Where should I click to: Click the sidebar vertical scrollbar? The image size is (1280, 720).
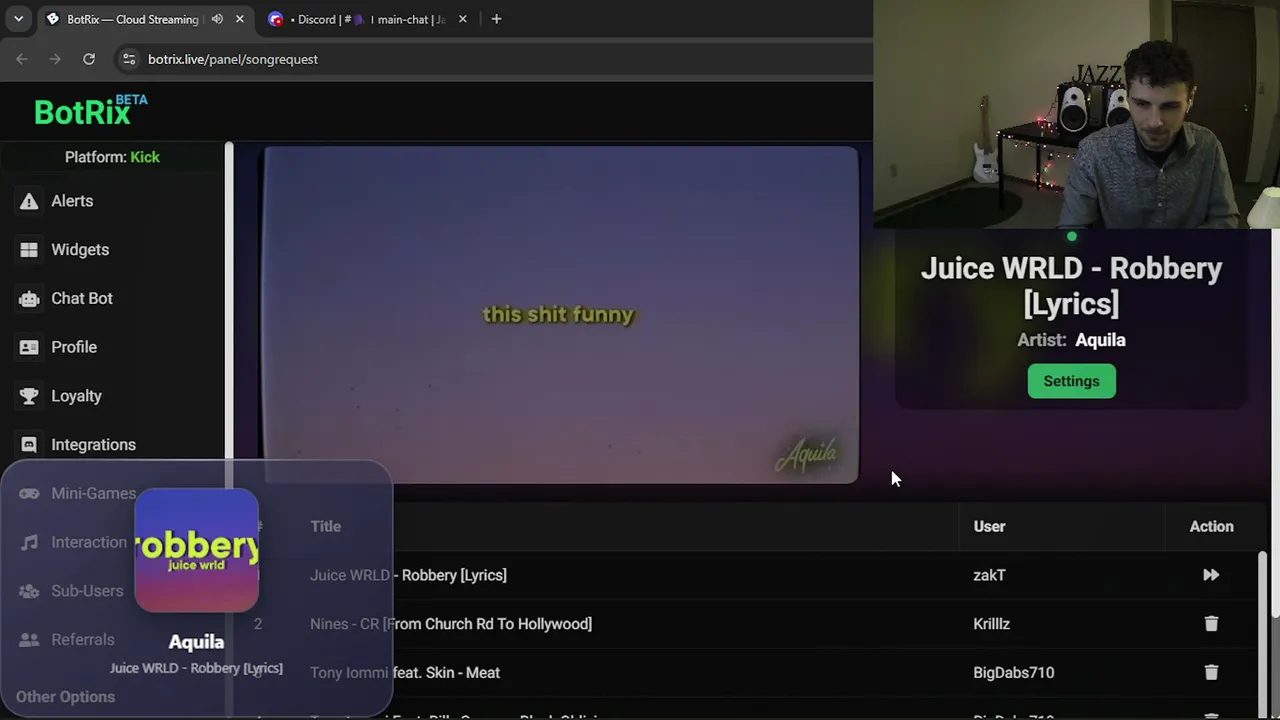coord(229,300)
